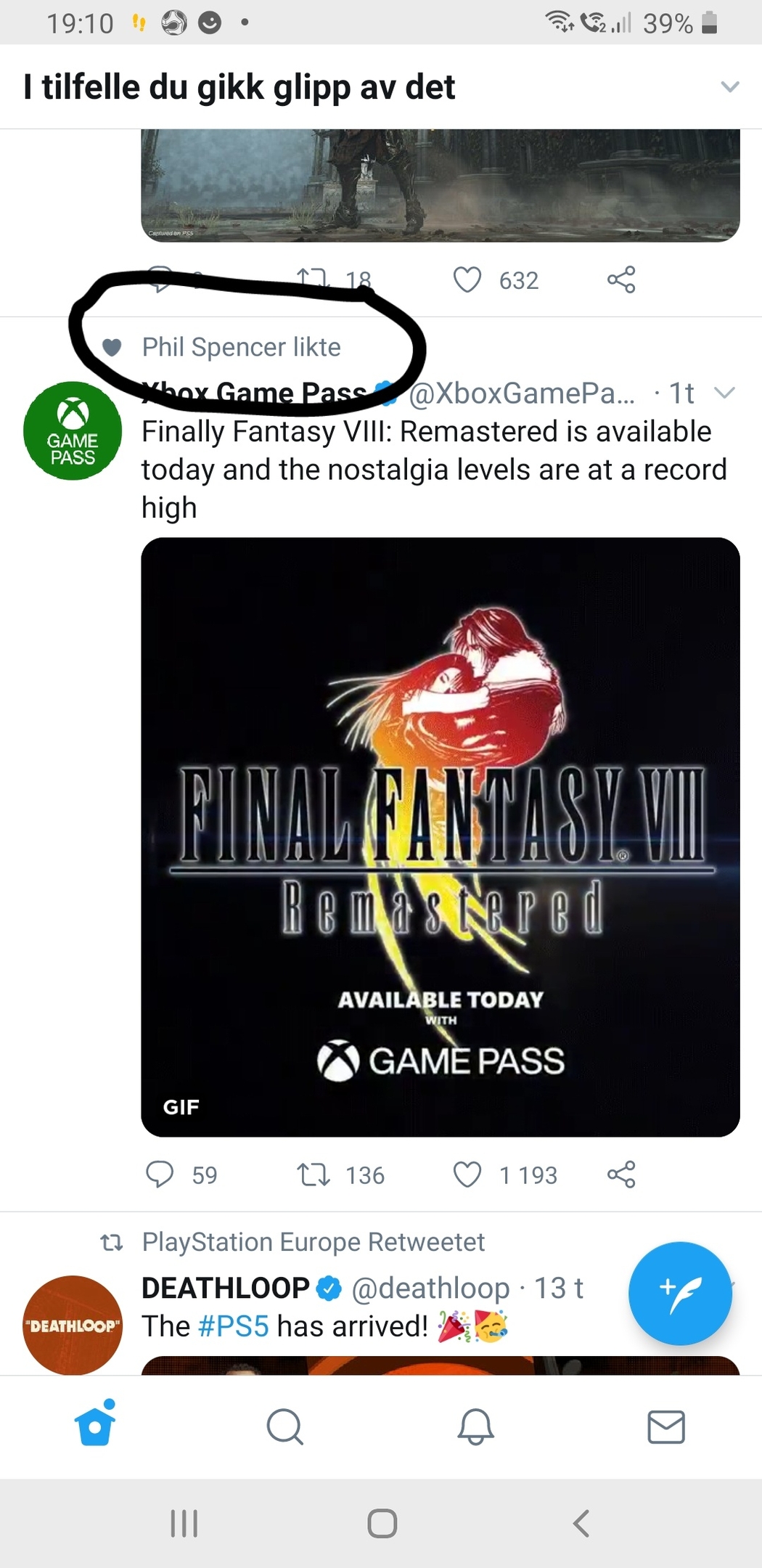Tap the Android back navigation button
The image size is (762, 1568).
(581, 1523)
